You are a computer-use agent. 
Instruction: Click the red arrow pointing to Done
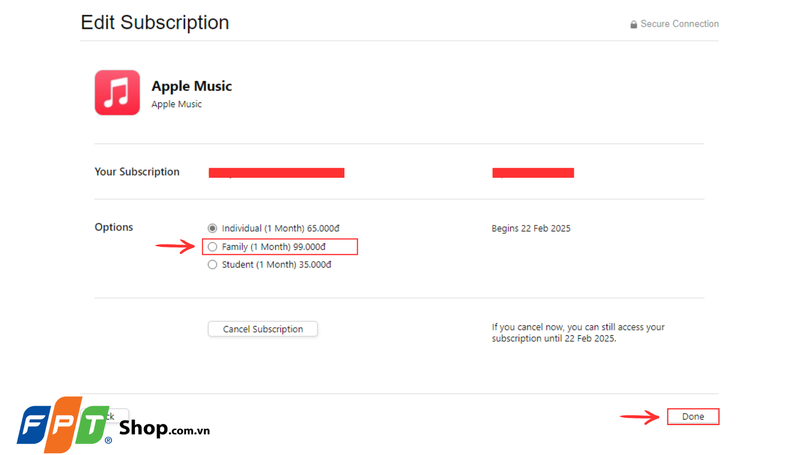point(640,416)
